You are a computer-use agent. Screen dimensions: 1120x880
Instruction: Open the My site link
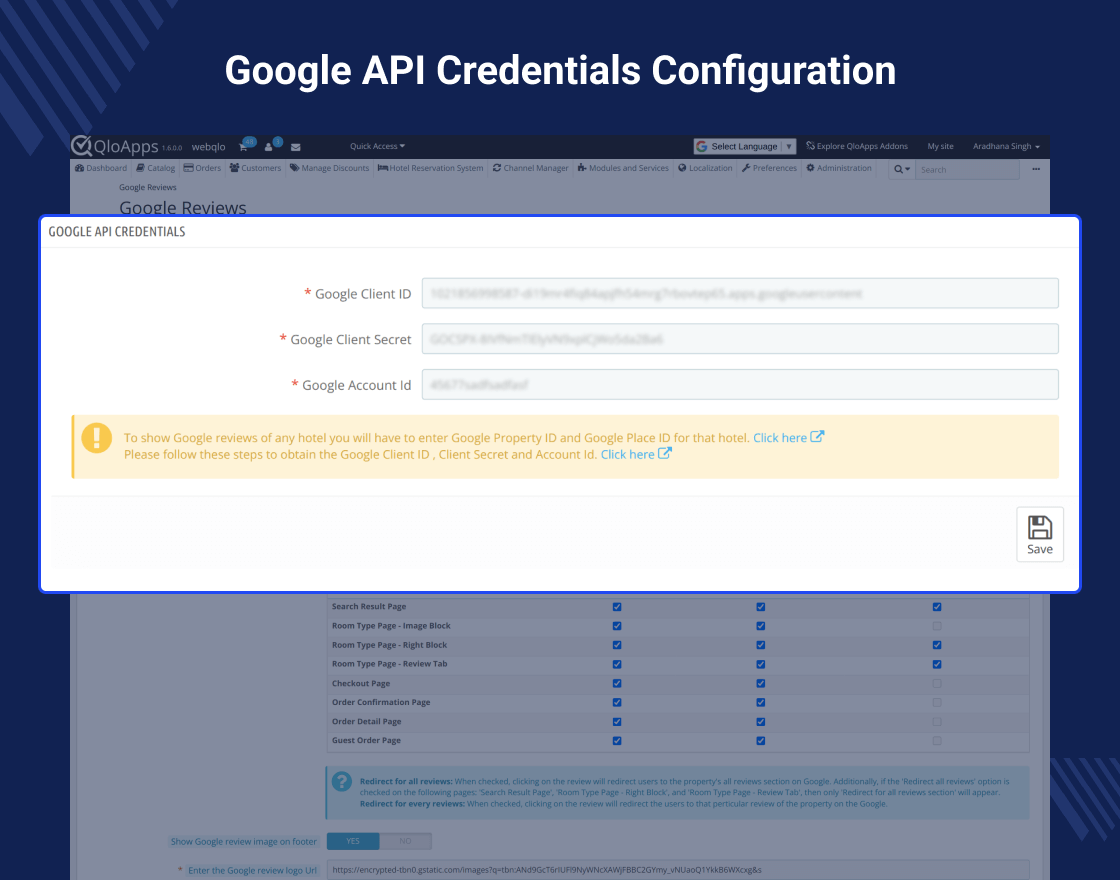pyautogui.click(x=940, y=146)
